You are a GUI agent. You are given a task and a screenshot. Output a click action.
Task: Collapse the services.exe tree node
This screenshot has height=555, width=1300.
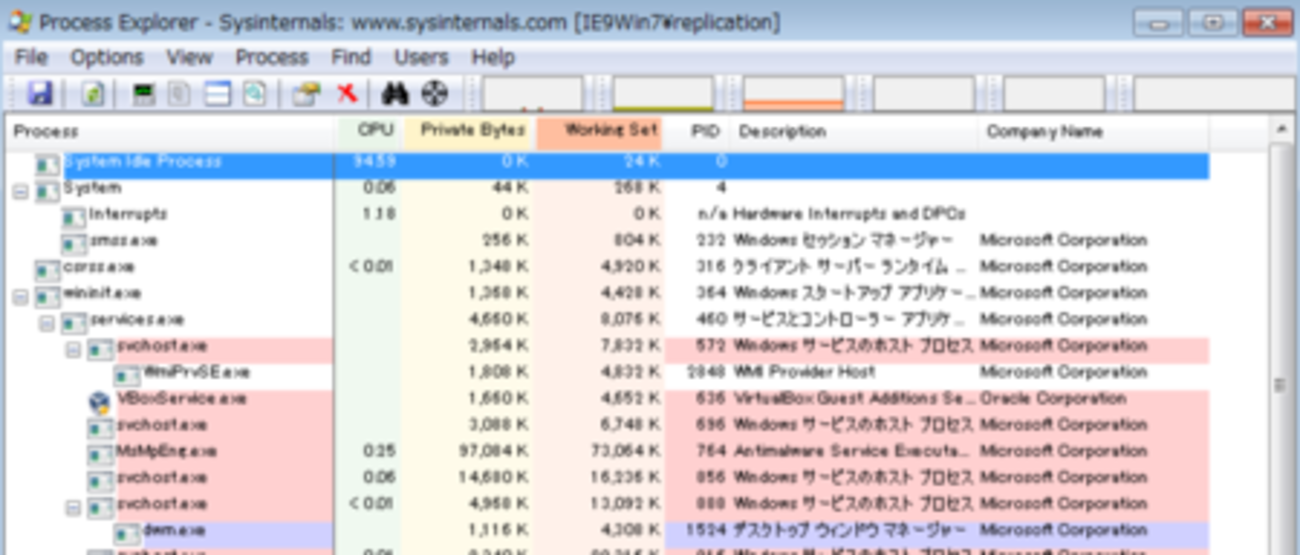46,322
